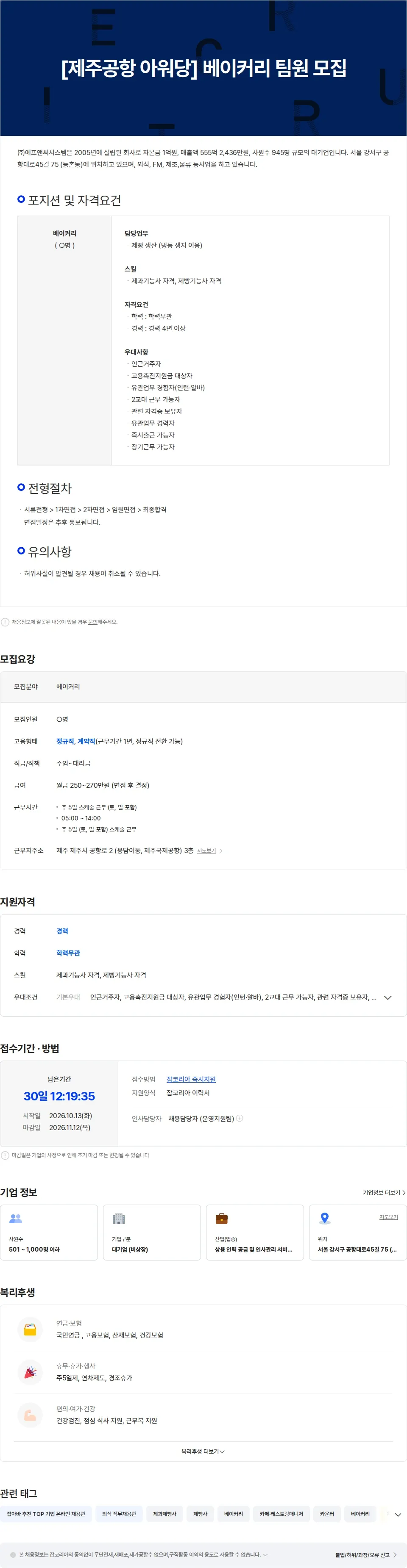Click 잡코리아 즉시지원 apply link

pos(191,1079)
